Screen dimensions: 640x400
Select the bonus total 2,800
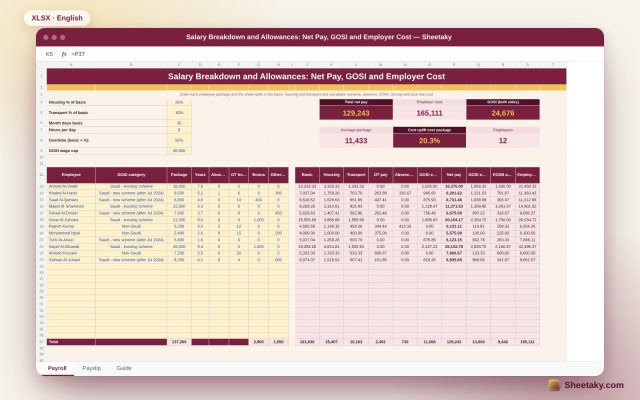coord(258,342)
